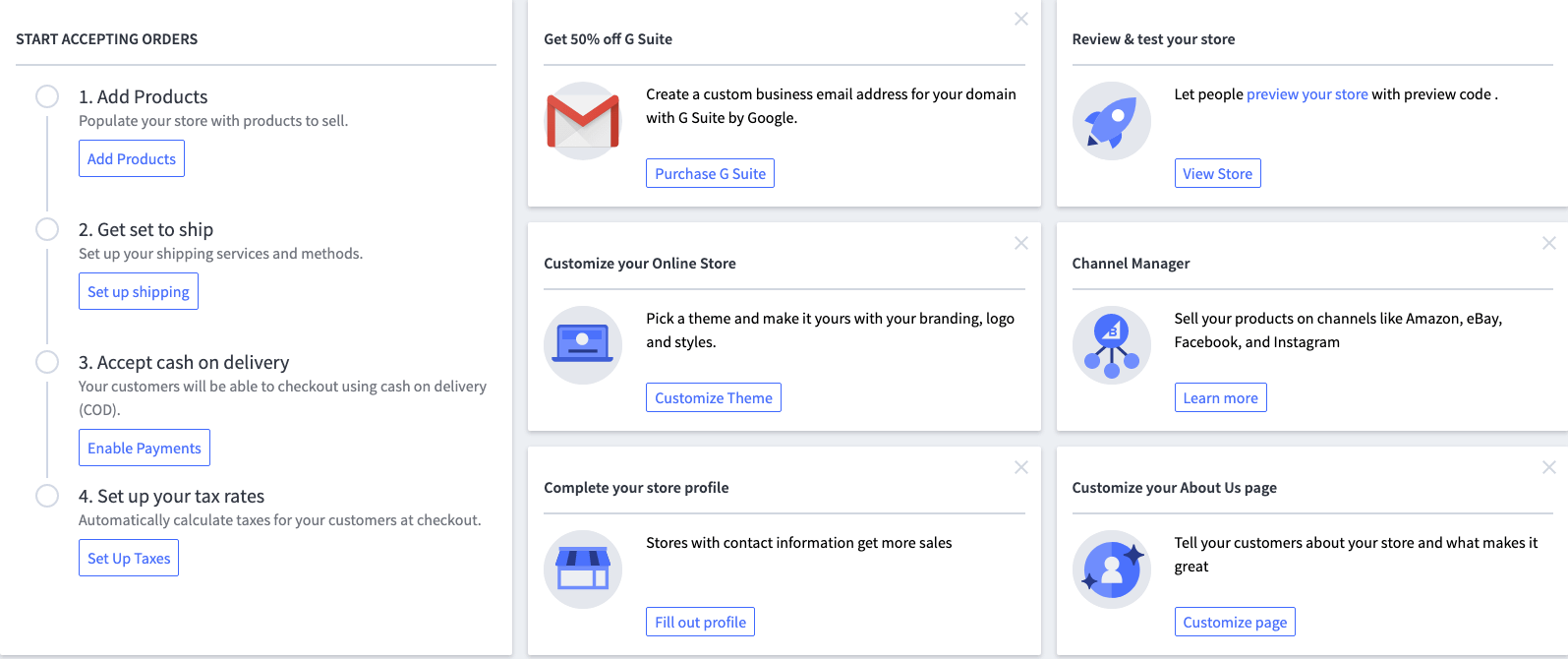Image resolution: width=1568 pixels, height=659 pixels.
Task: Click 'Stores with contact information get more sales' text
Action: tap(798, 543)
